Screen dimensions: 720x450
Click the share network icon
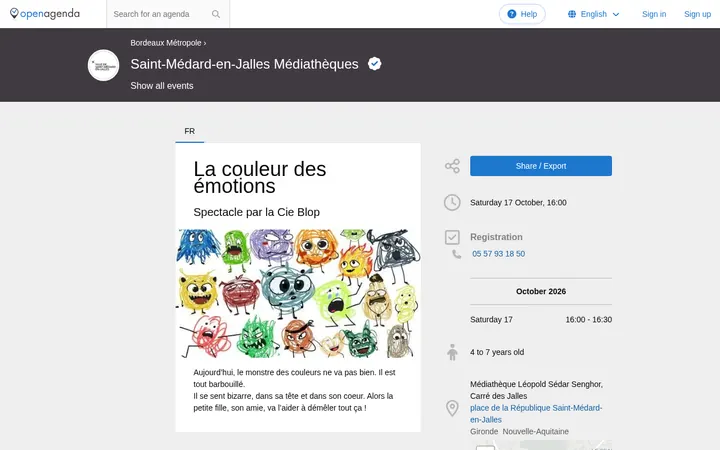[x=452, y=166]
